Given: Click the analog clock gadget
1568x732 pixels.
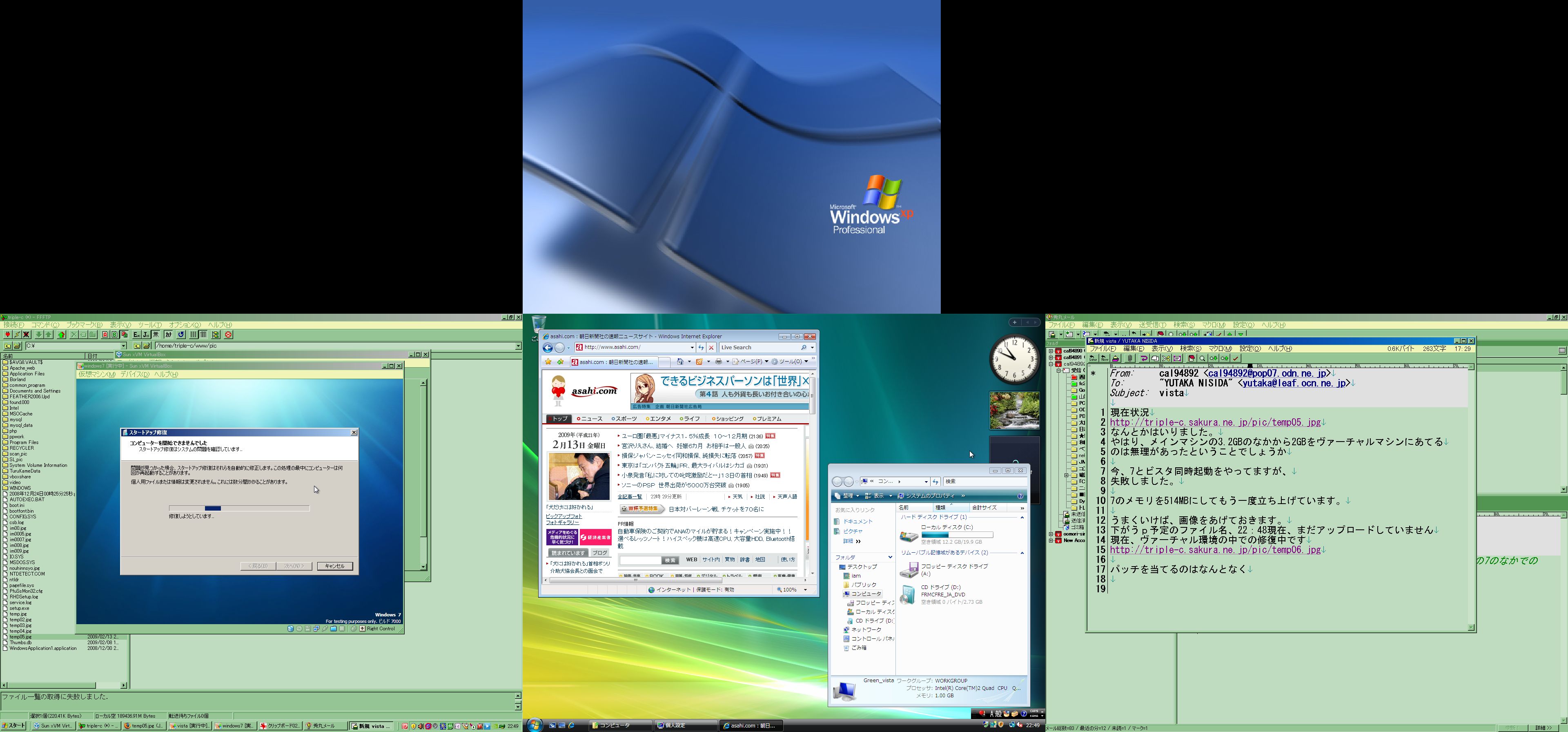Looking at the screenshot, I should (1015, 359).
